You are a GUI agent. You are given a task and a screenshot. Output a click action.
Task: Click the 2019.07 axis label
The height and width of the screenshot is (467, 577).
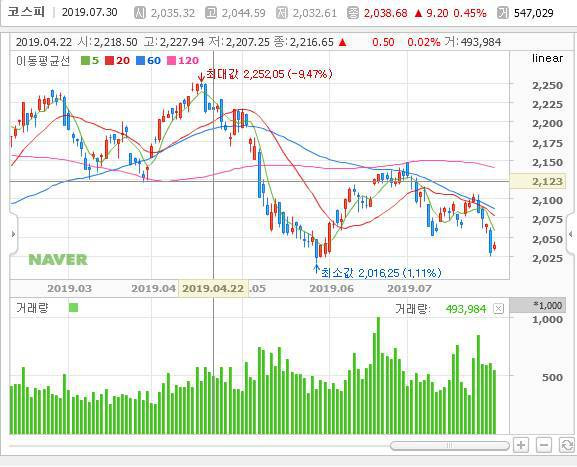pyautogui.click(x=409, y=289)
